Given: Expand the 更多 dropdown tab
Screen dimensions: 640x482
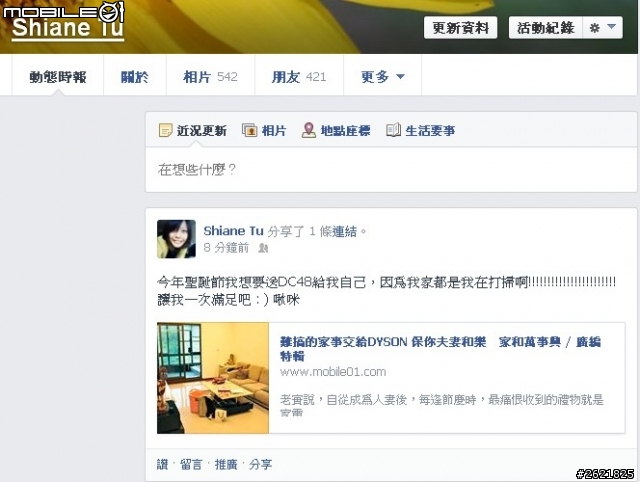Looking at the screenshot, I should [382, 76].
